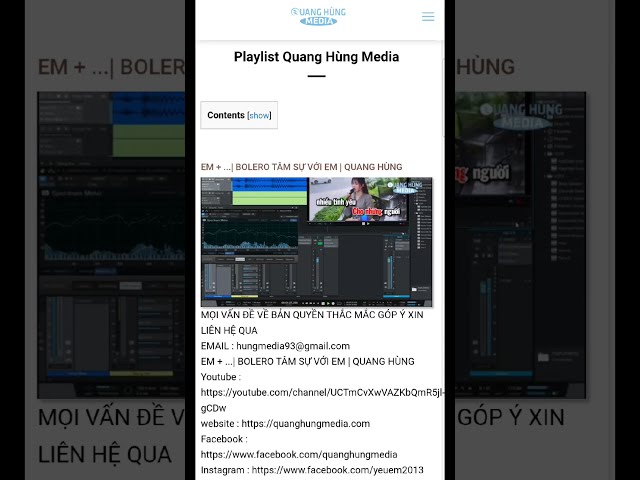Click the 'LIÊN HỆ QUA' line in the page
This screenshot has width=640, height=480.
point(229,331)
